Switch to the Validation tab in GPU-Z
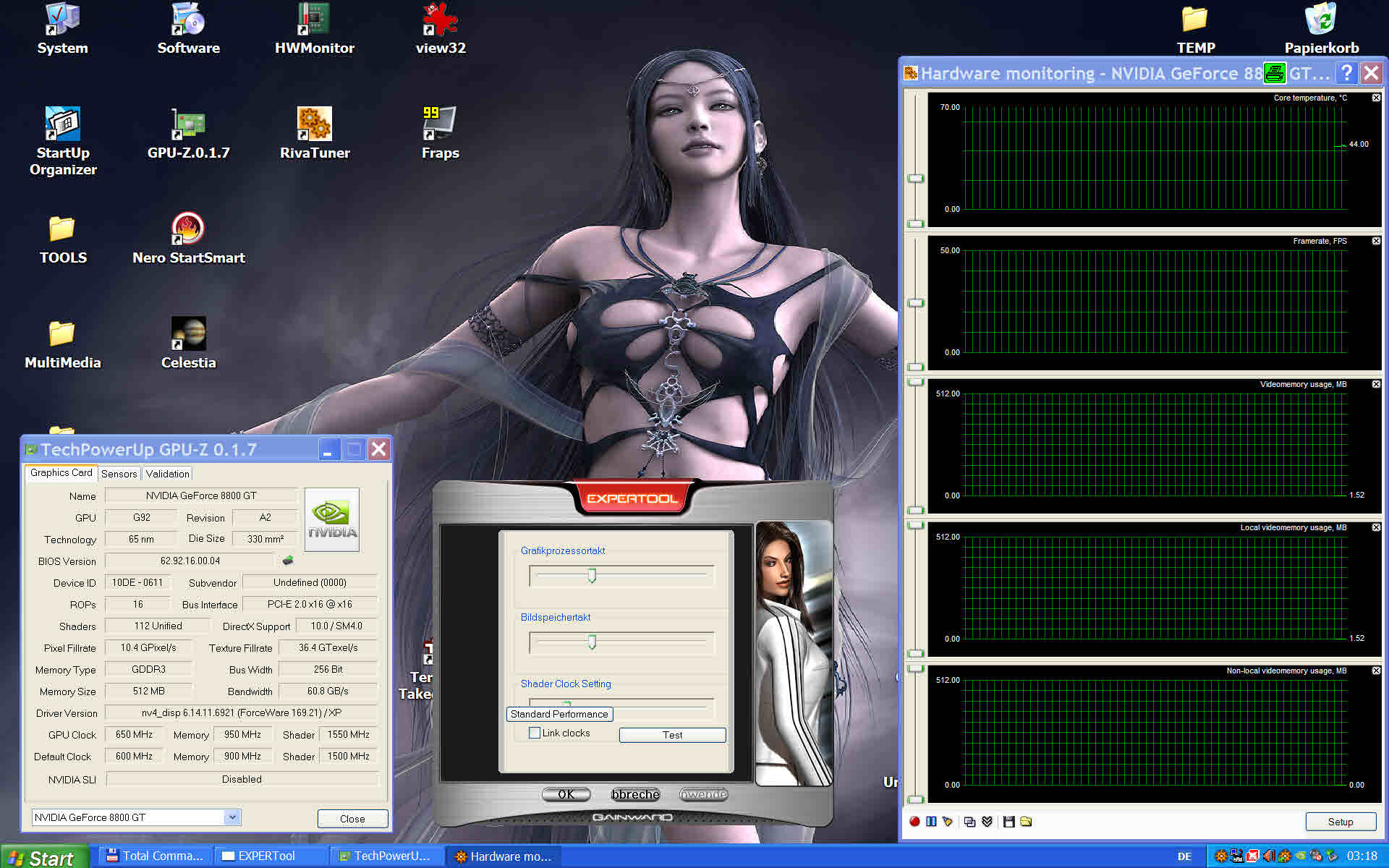Image resolution: width=1389 pixels, height=868 pixels. click(167, 474)
